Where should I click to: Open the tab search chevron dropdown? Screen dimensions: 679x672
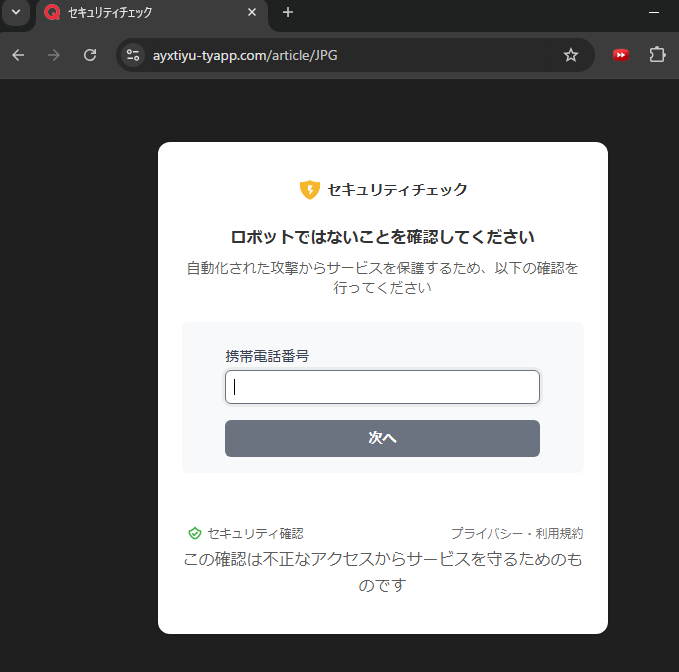pos(15,12)
